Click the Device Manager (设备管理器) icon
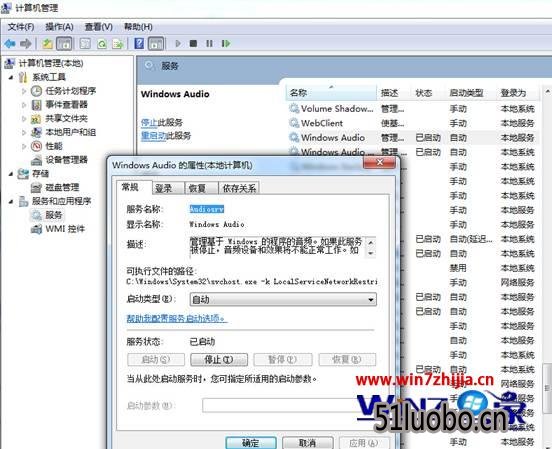 tap(36, 160)
